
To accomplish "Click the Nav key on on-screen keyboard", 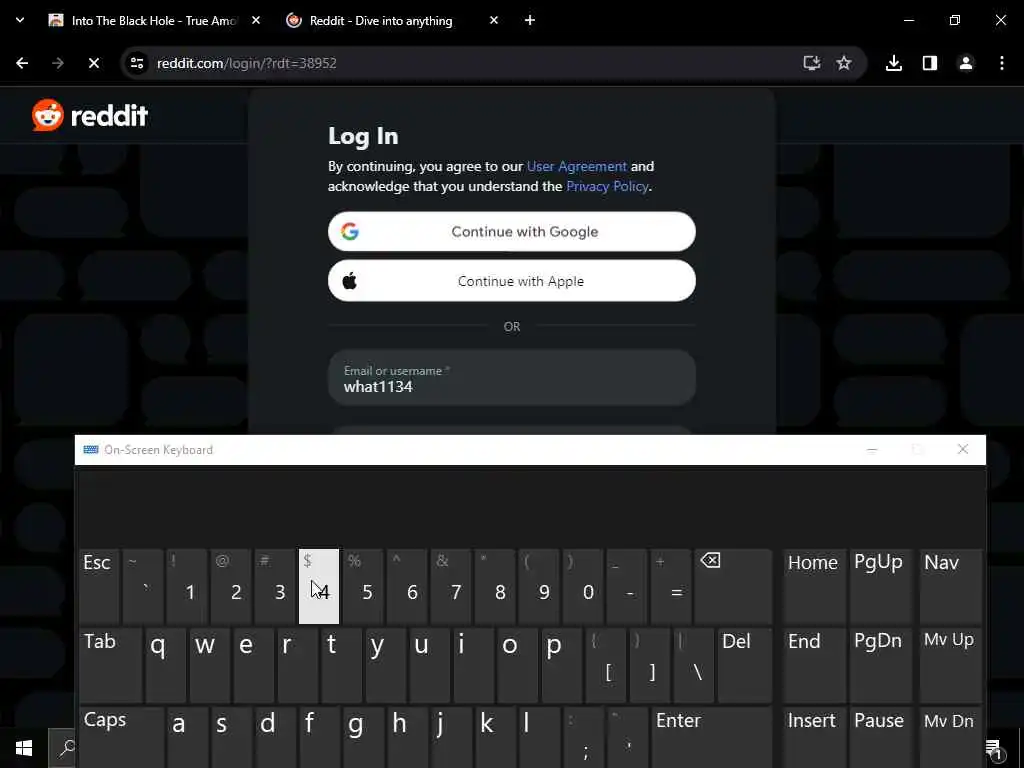I will tap(950, 586).
